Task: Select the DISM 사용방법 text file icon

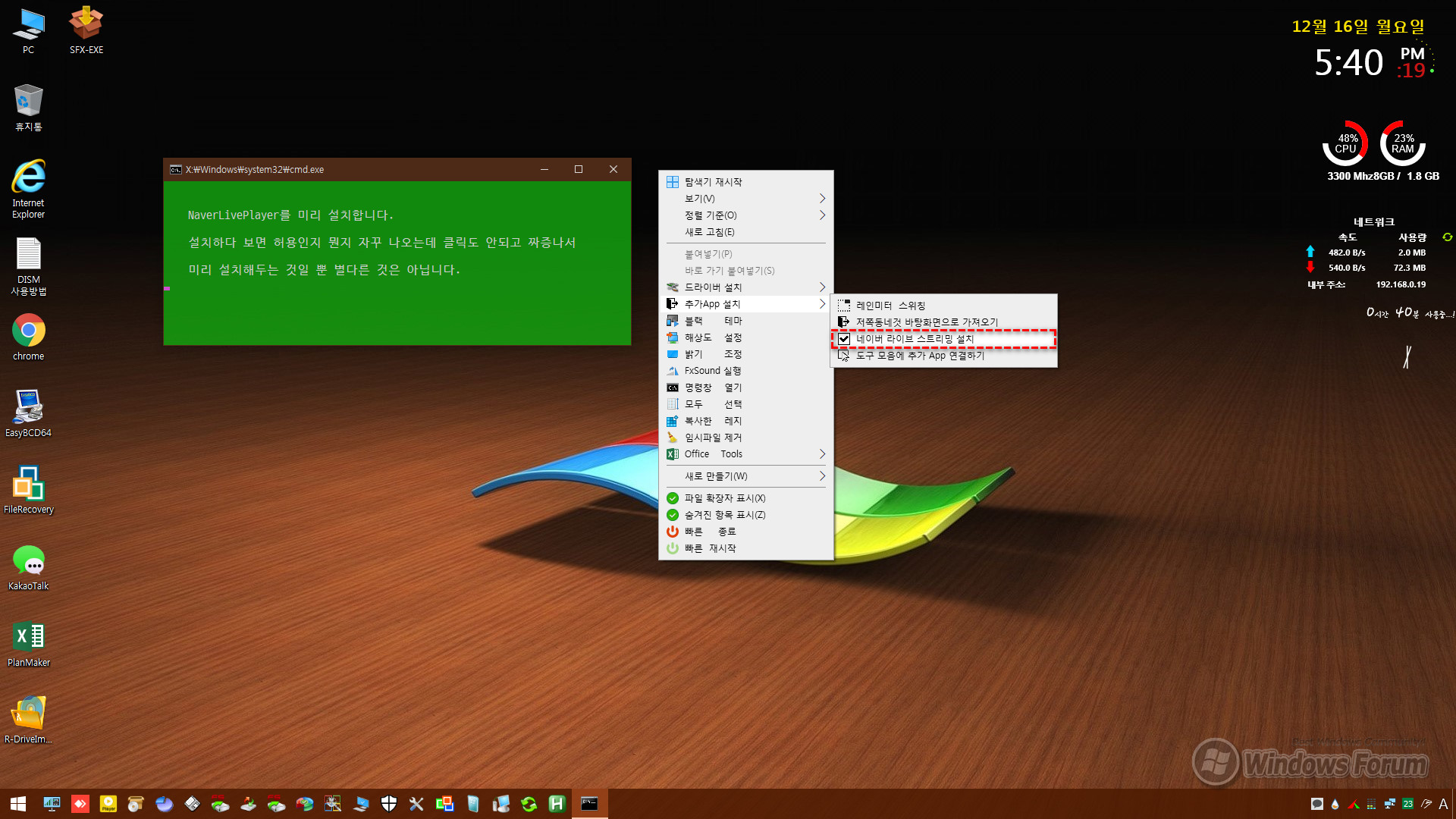Action: coord(28,266)
